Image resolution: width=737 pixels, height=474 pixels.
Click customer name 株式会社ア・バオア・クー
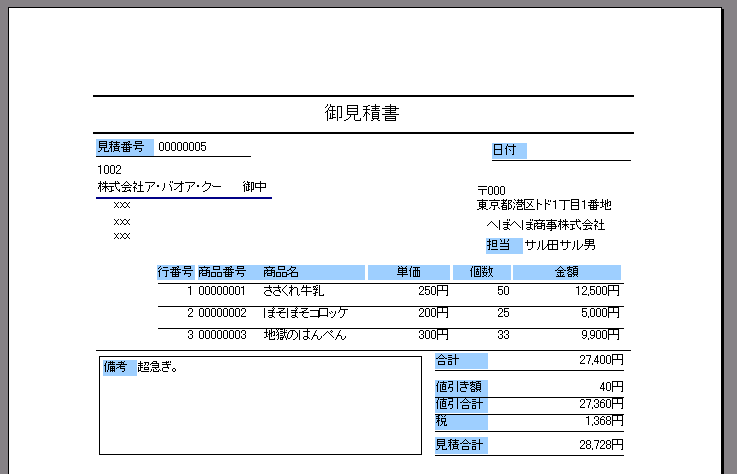click(x=159, y=187)
